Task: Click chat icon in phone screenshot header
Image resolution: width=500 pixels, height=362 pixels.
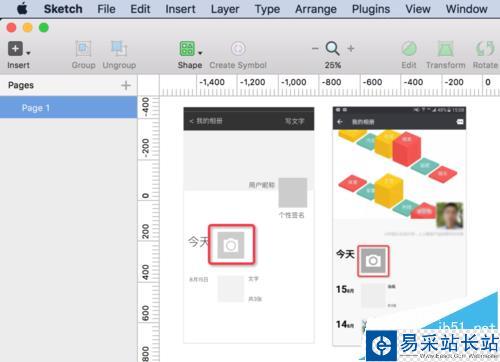Action: [x=460, y=122]
